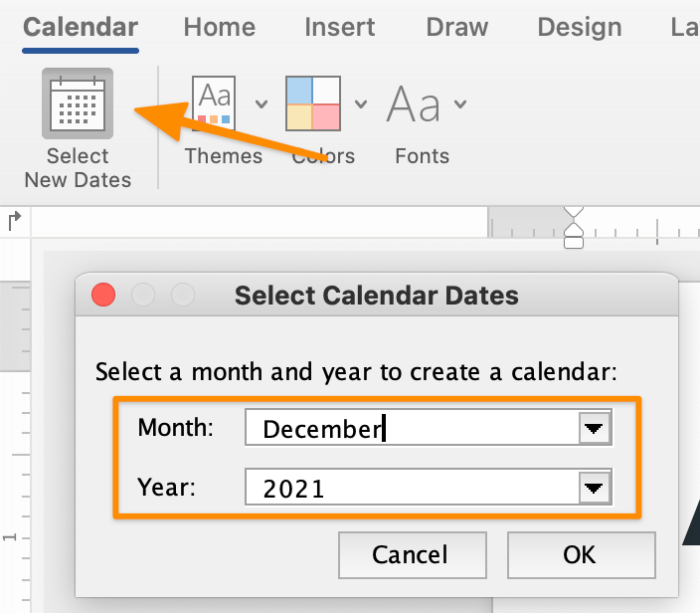Expand the Fonts dropdown arrow
Viewport: 700px width, 613px height.
coord(460,103)
